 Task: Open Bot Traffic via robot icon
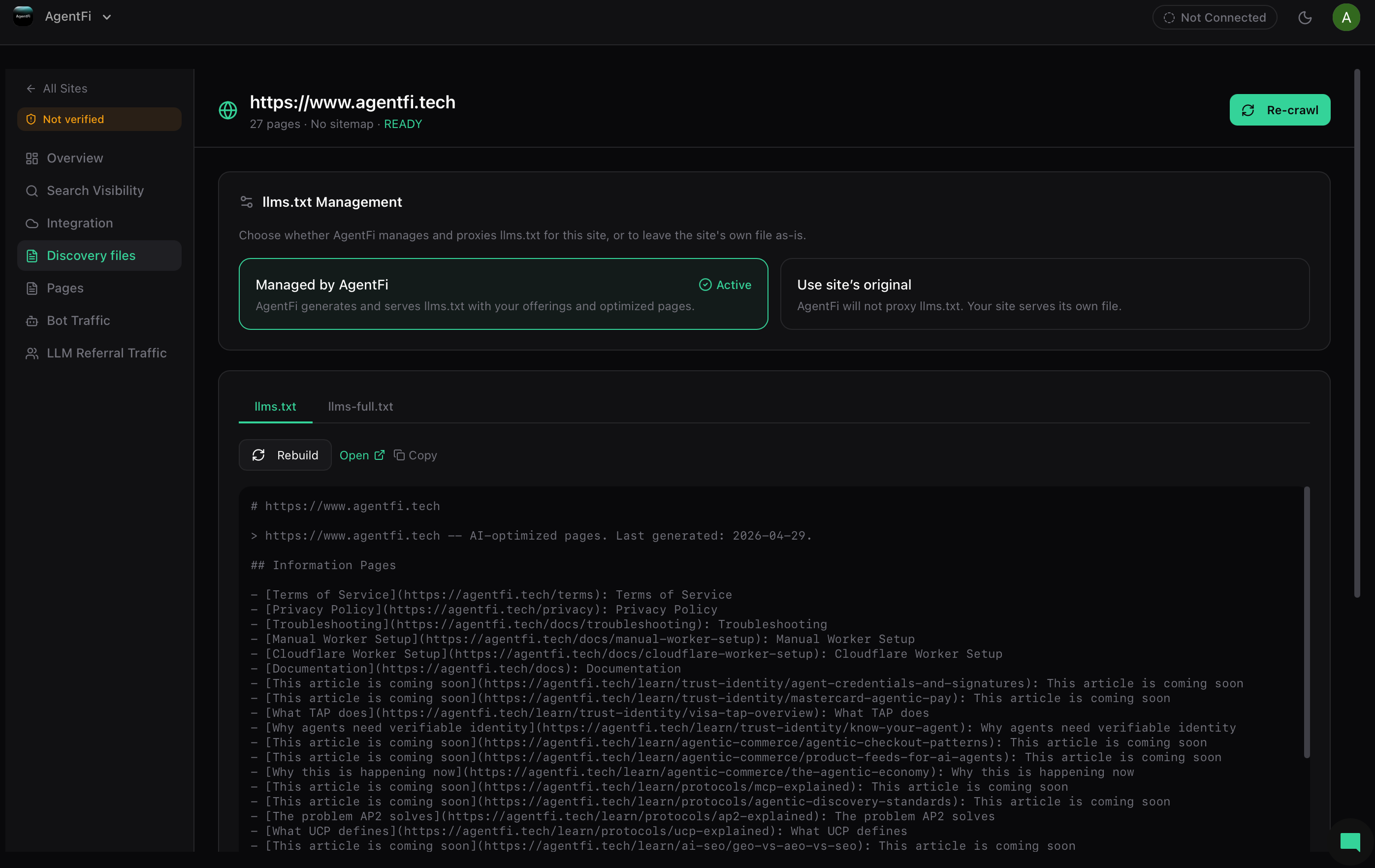click(32, 321)
